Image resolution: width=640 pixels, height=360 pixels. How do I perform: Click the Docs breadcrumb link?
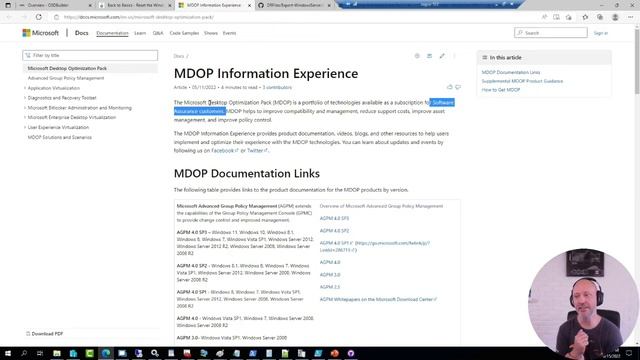(x=178, y=56)
